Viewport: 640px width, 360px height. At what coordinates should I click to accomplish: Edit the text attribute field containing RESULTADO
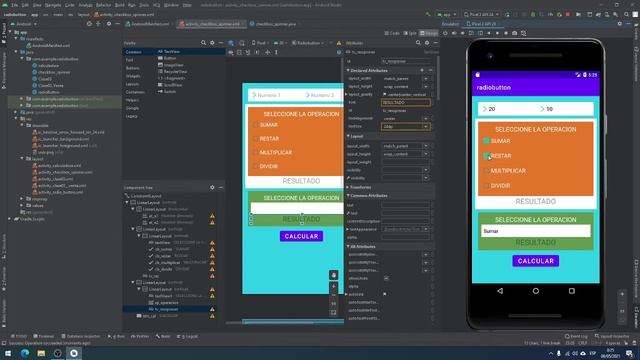point(405,102)
